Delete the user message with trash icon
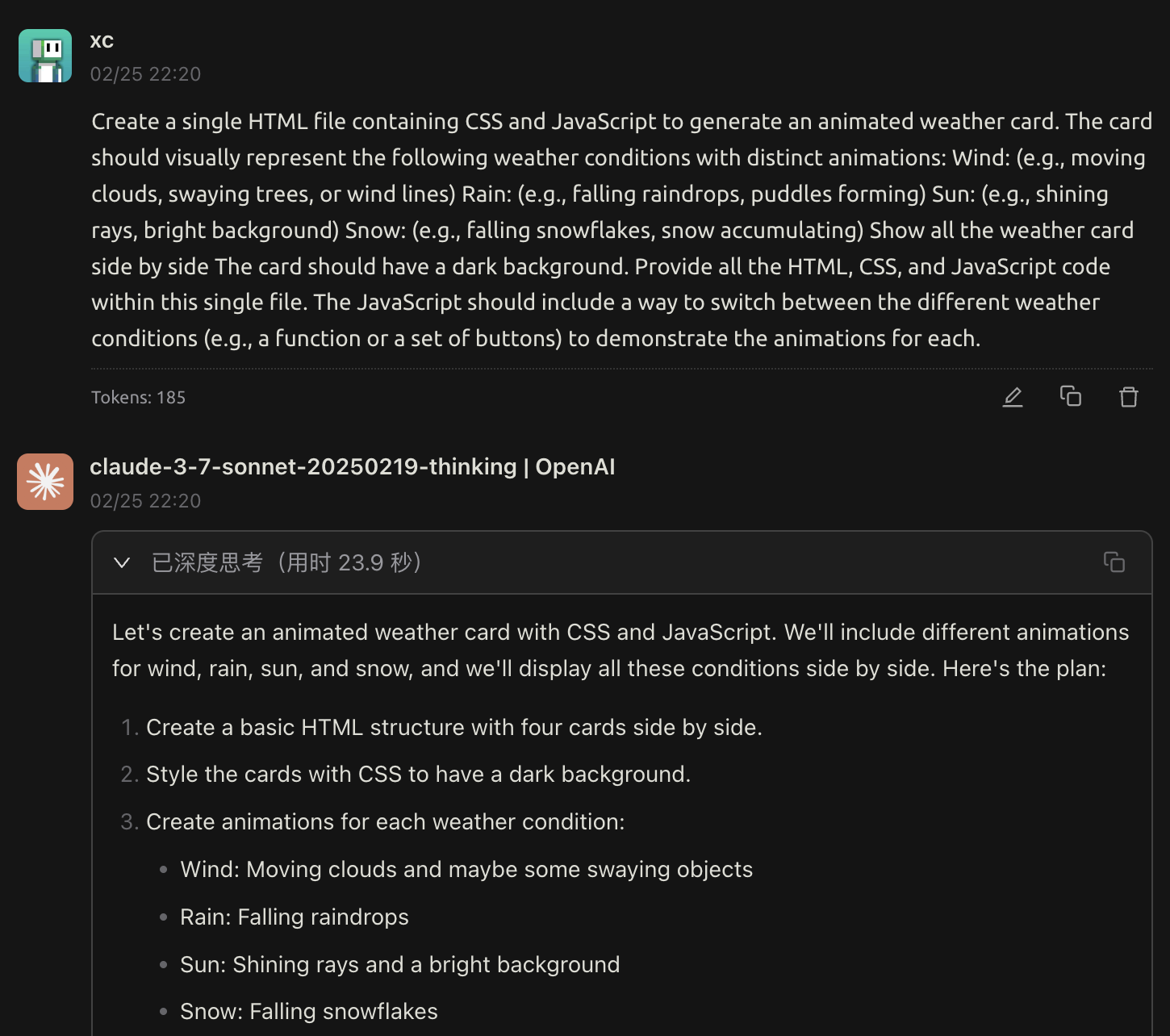The image size is (1170, 1036). (x=1129, y=397)
